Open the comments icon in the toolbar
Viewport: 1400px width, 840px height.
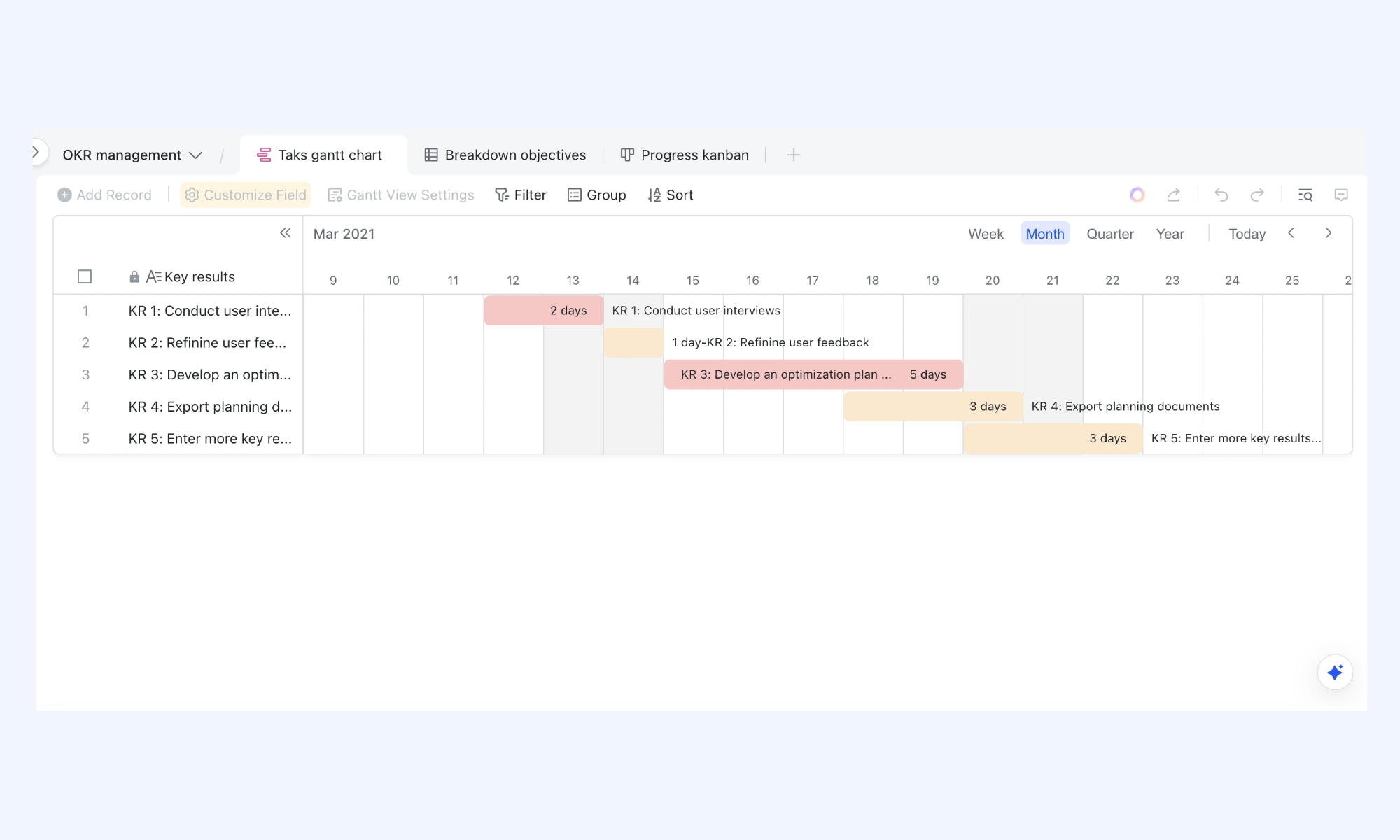tap(1341, 195)
